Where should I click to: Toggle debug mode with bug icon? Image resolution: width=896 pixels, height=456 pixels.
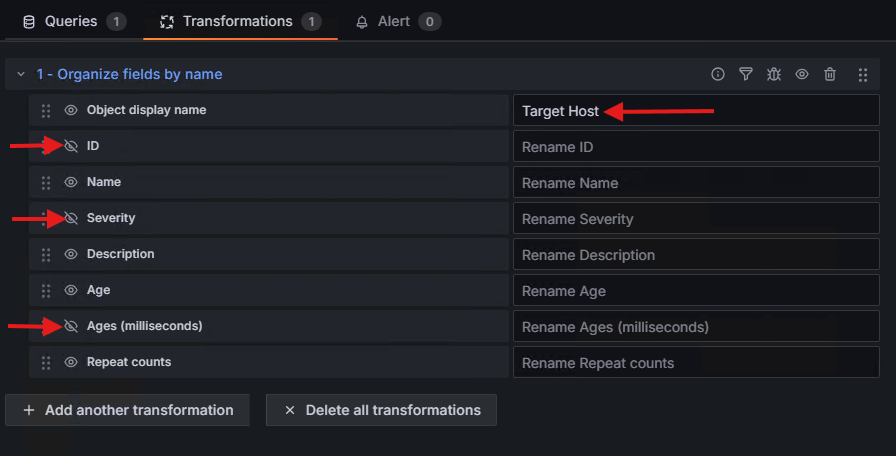pyautogui.click(x=774, y=74)
